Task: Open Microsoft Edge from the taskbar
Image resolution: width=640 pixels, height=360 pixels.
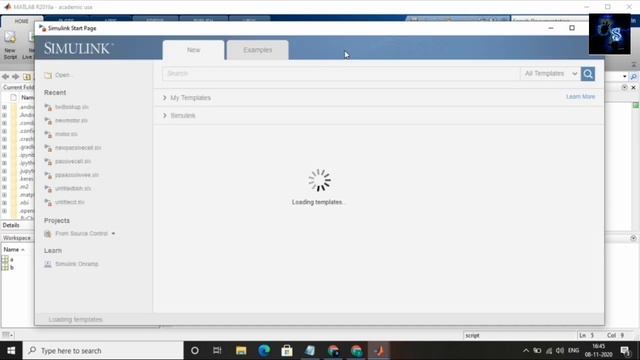Action: [264, 351]
